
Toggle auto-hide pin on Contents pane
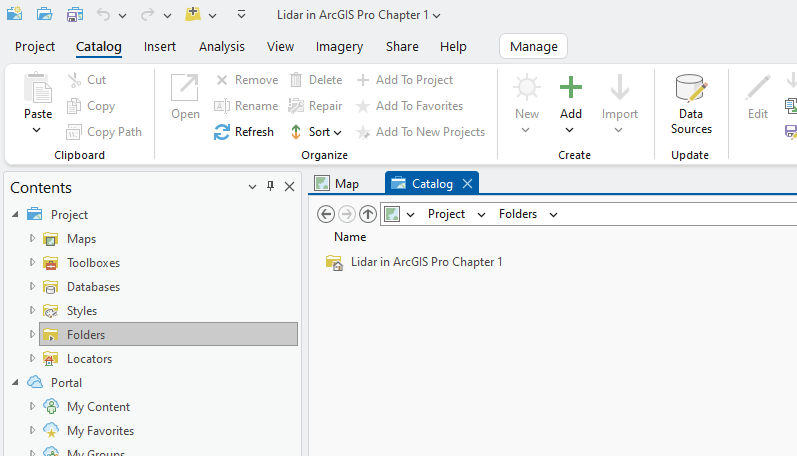click(270, 187)
